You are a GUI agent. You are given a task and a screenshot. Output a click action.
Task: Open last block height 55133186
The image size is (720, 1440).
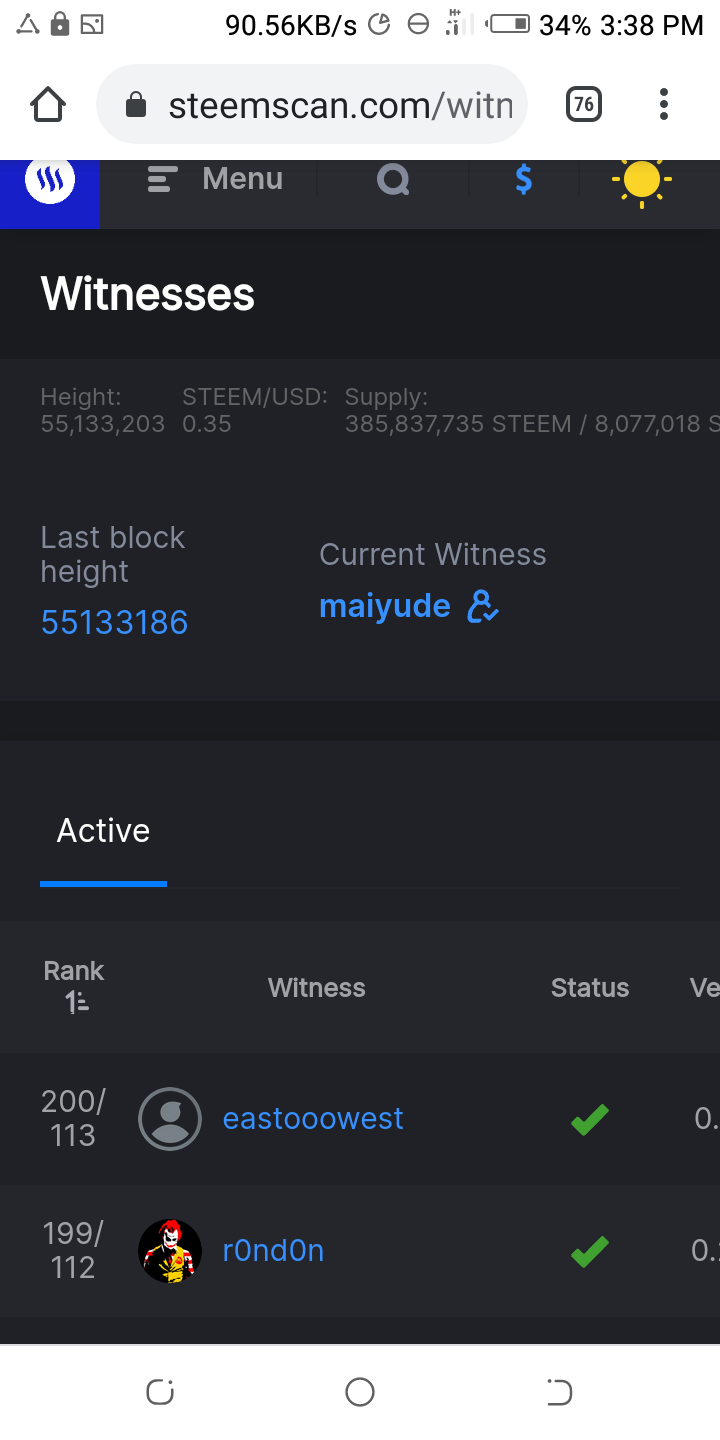(114, 622)
